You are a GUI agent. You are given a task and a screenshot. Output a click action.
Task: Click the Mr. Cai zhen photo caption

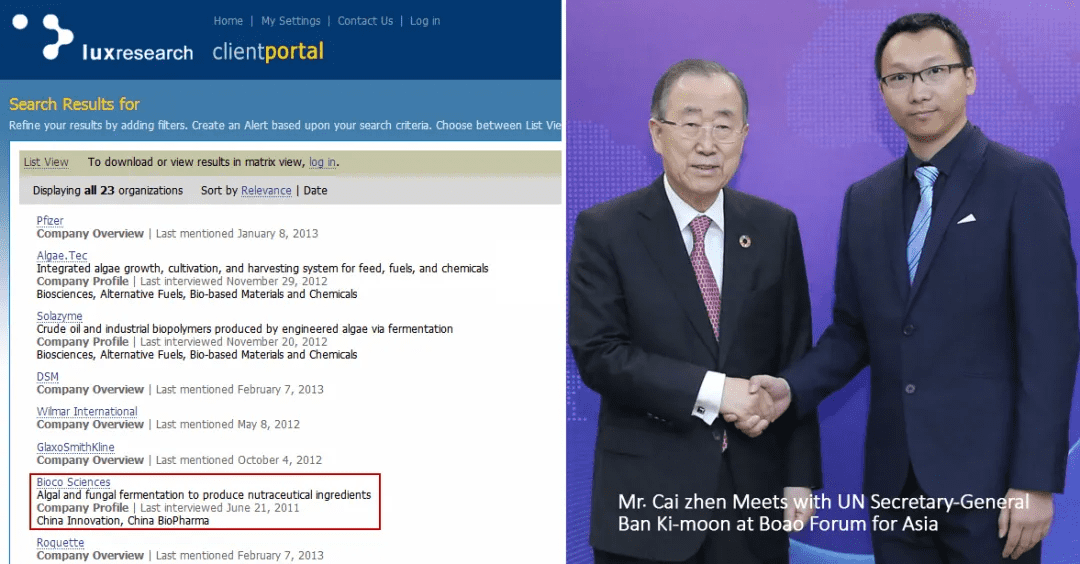pyautogui.click(x=823, y=513)
